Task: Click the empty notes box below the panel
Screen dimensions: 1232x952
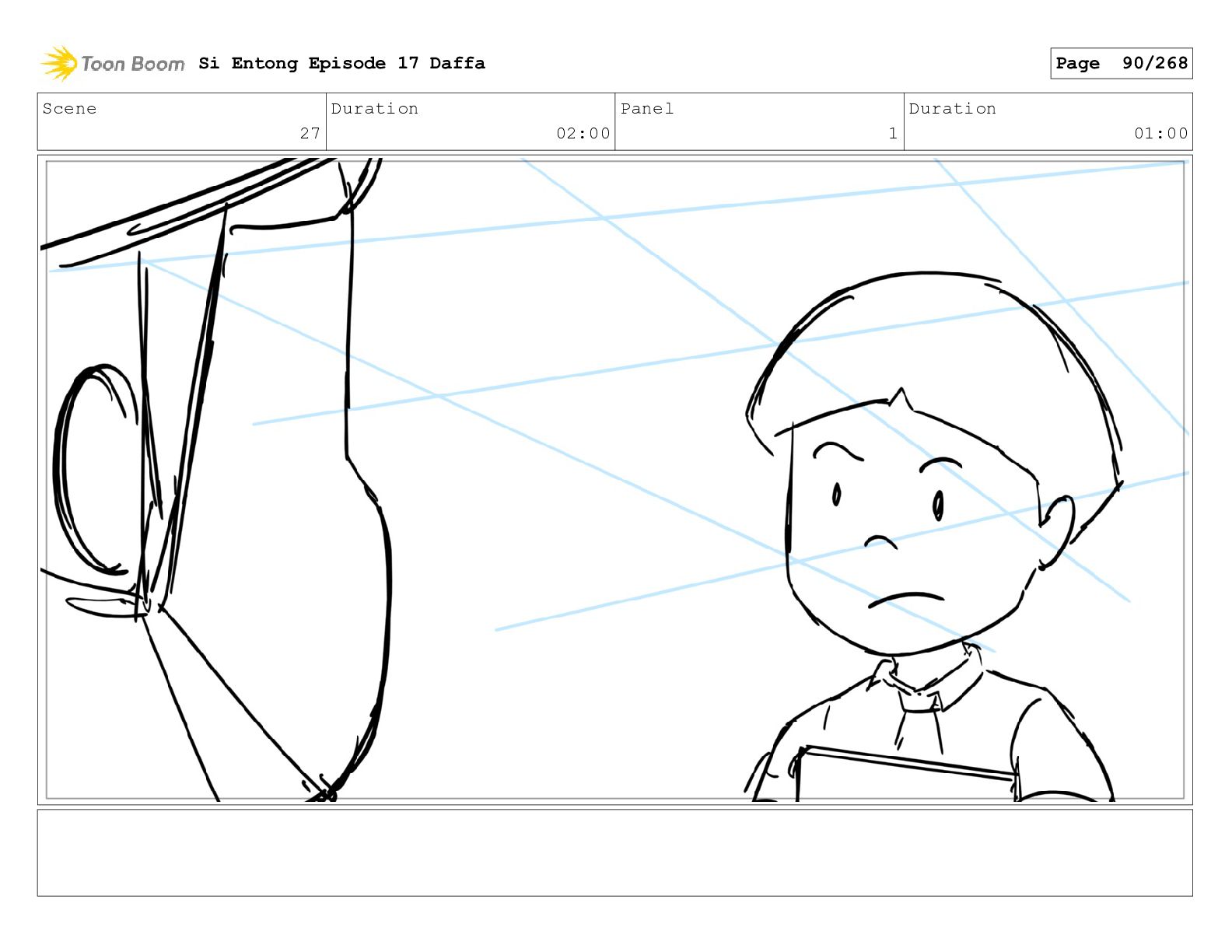Action: point(614,852)
